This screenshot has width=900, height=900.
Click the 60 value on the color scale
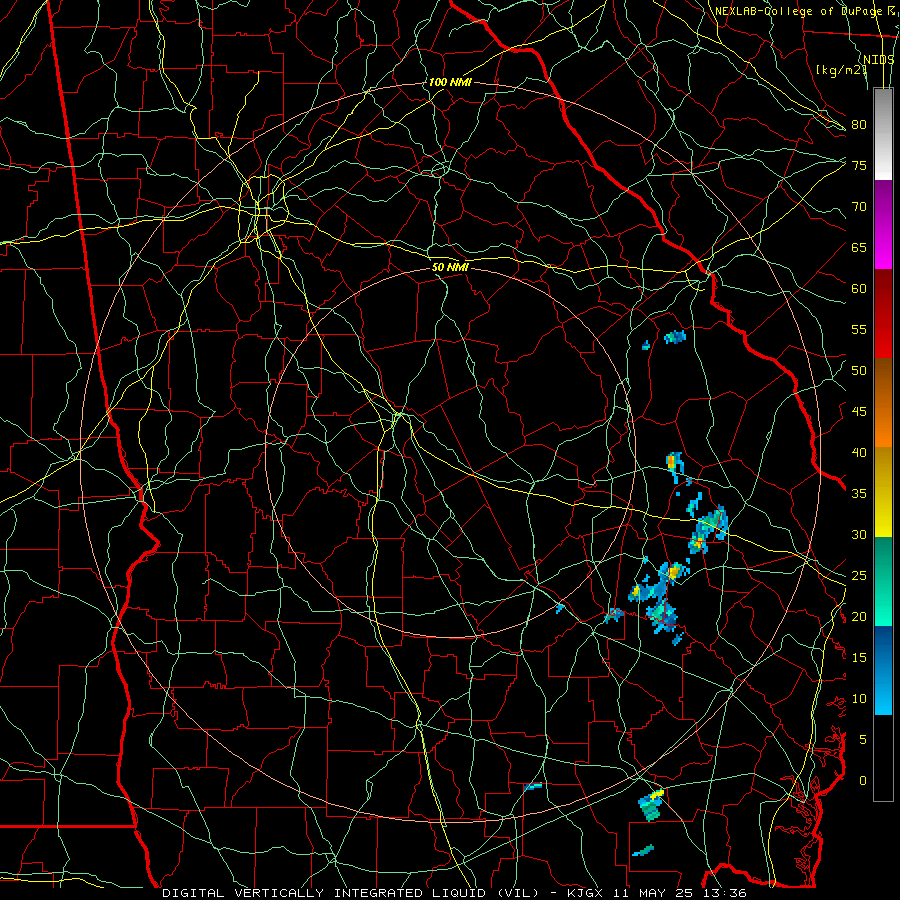coord(859,289)
